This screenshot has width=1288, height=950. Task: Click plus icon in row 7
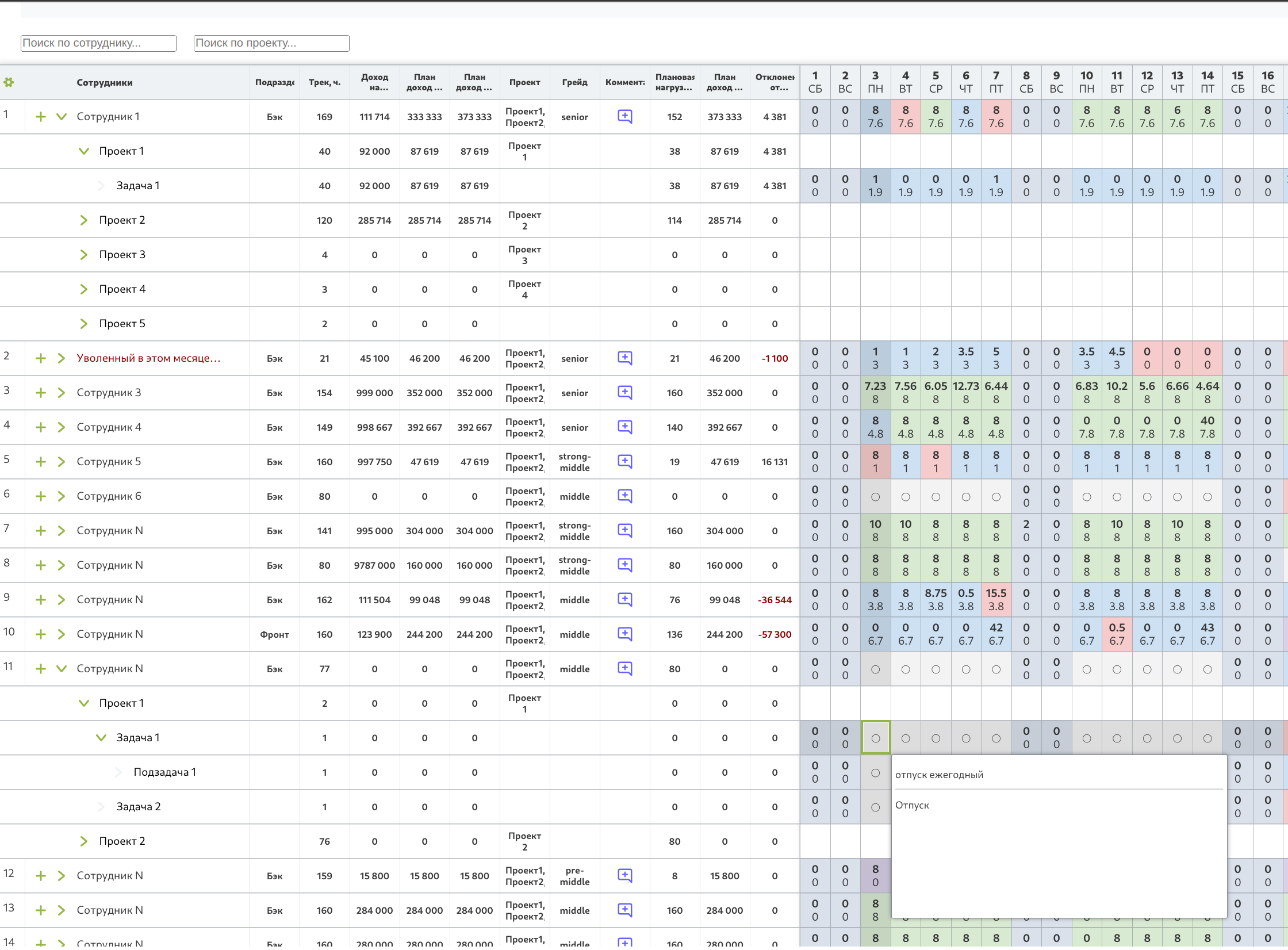click(x=41, y=531)
